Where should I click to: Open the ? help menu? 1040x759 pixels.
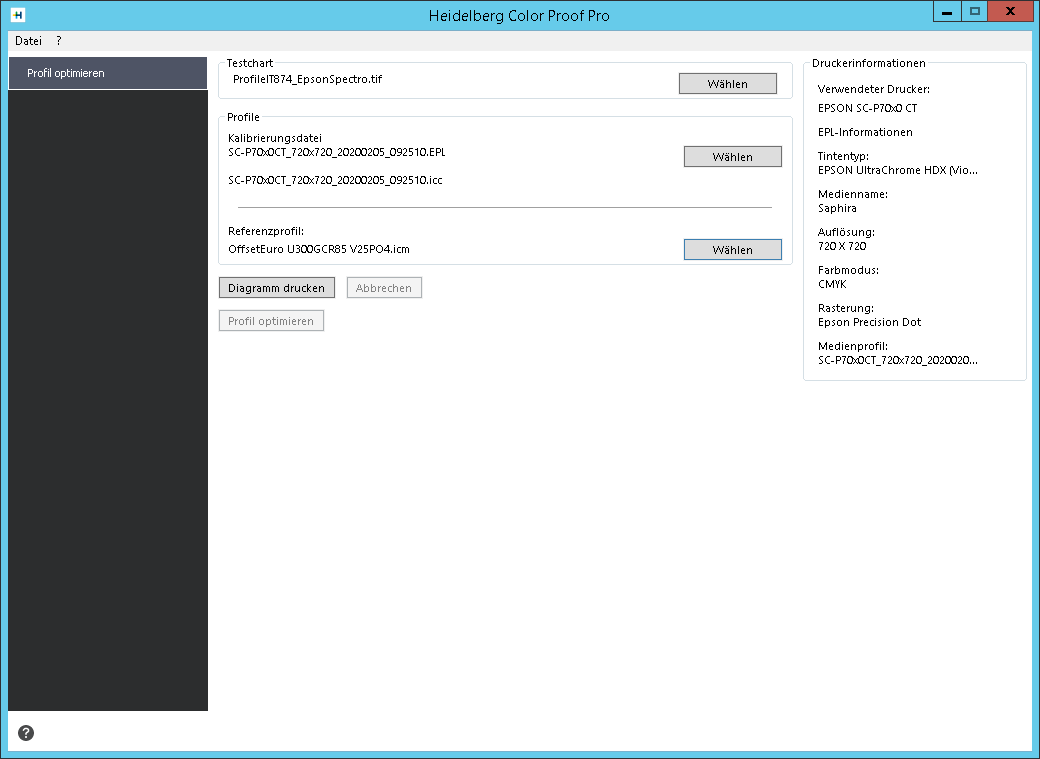click(x=59, y=41)
